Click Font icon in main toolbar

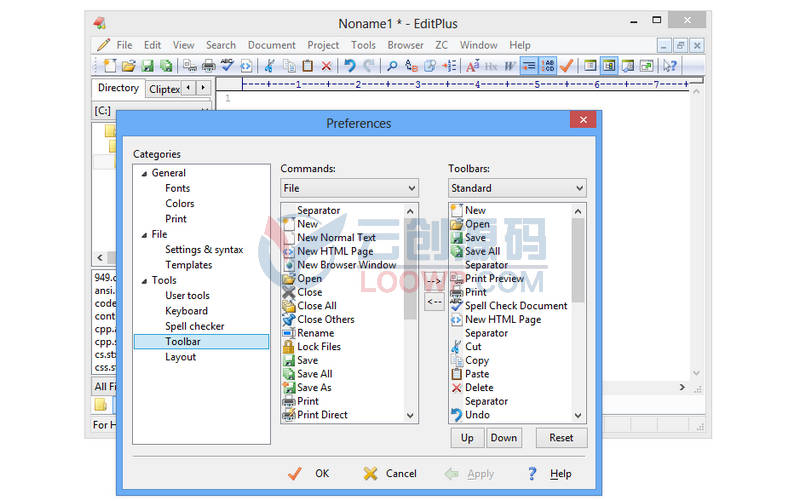coord(472,66)
